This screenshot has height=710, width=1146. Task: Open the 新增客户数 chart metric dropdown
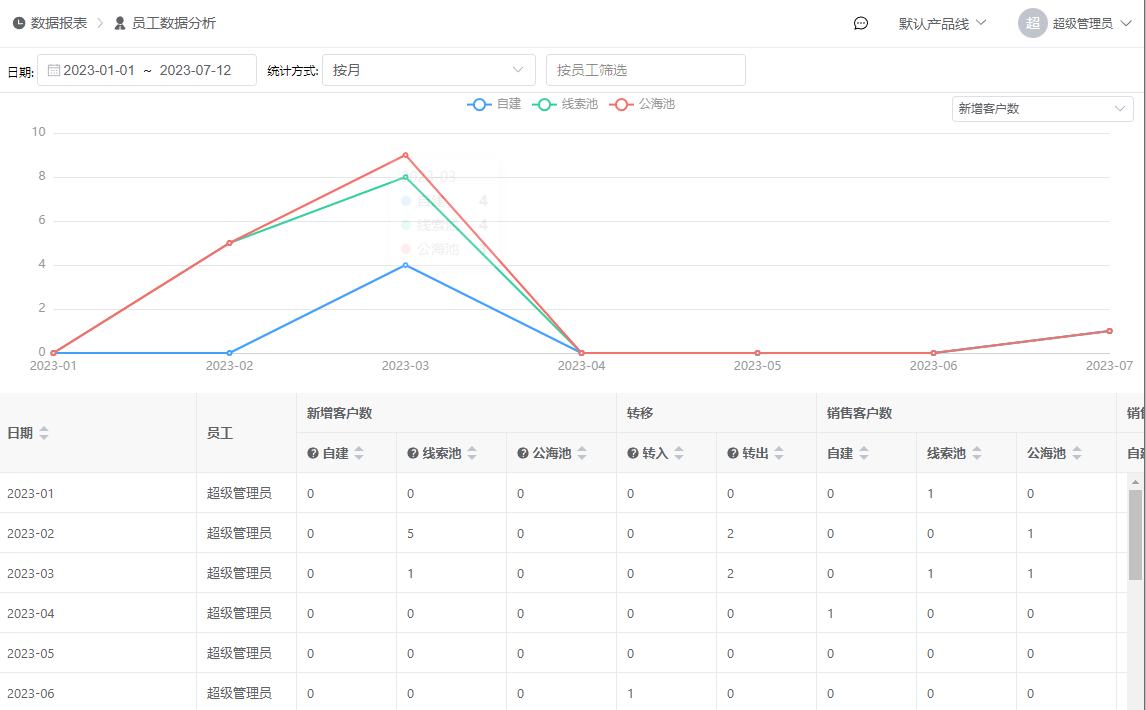pos(1042,109)
